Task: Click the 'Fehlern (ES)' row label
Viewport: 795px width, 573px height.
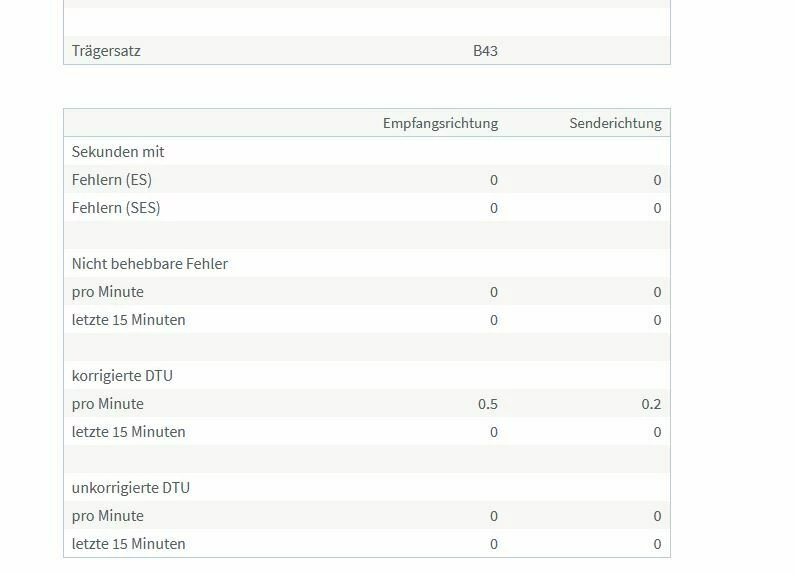Action: (x=112, y=180)
